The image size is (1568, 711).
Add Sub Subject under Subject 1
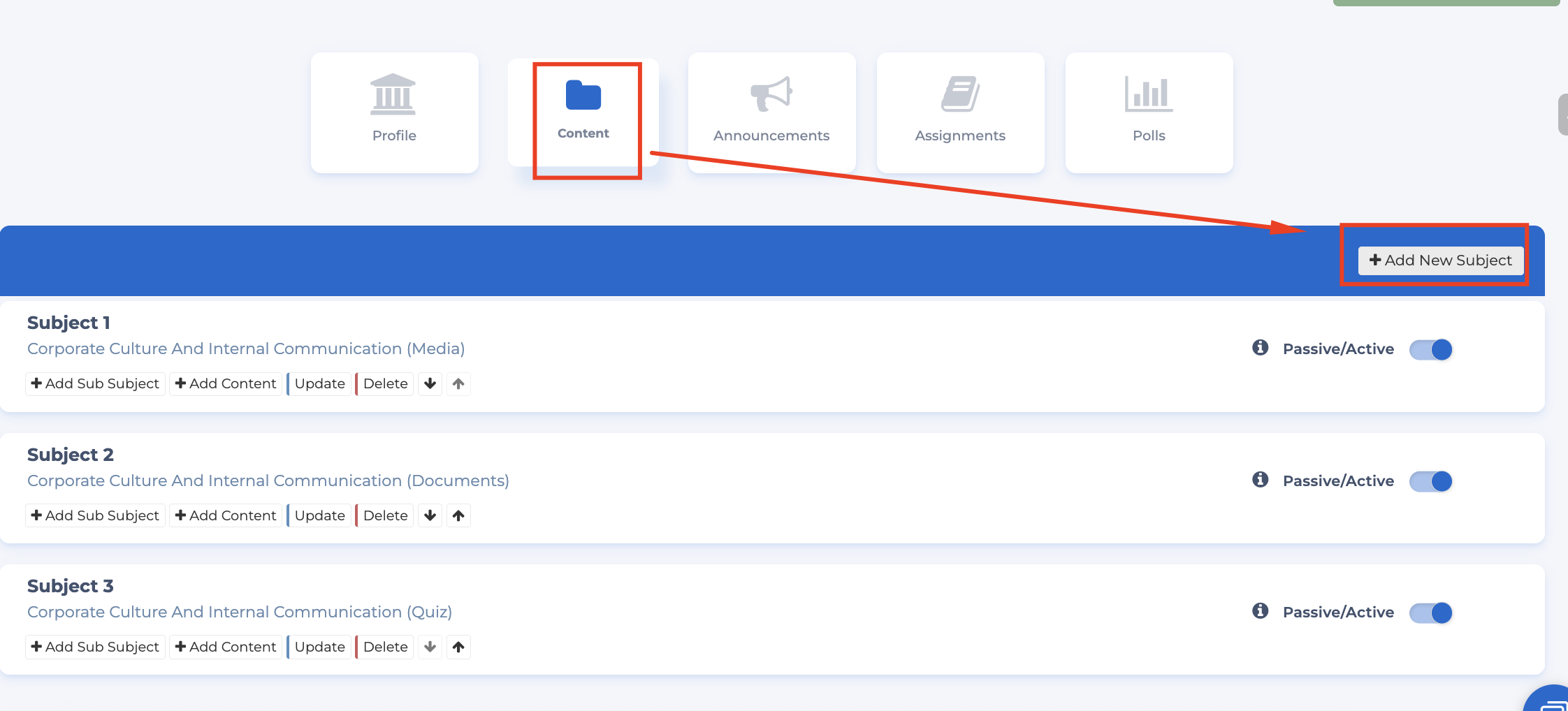[x=95, y=383]
